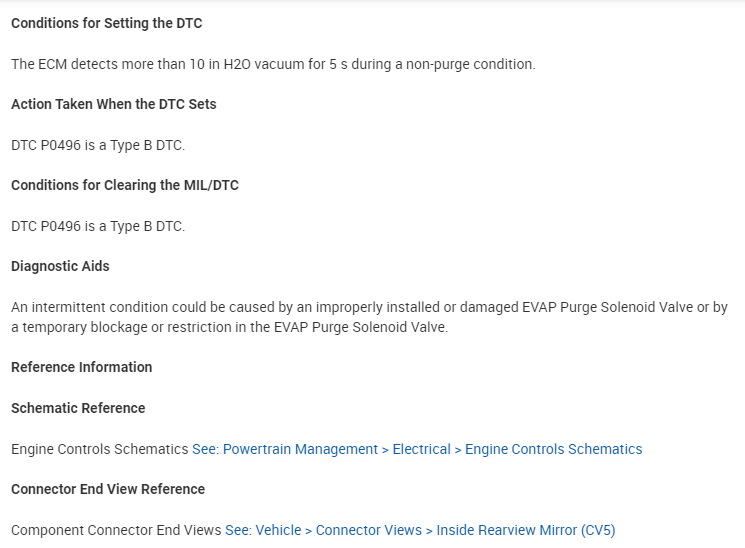Click the 'Action Taken When the DTC Sets' heading
The image size is (745, 548).
click(x=114, y=104)
